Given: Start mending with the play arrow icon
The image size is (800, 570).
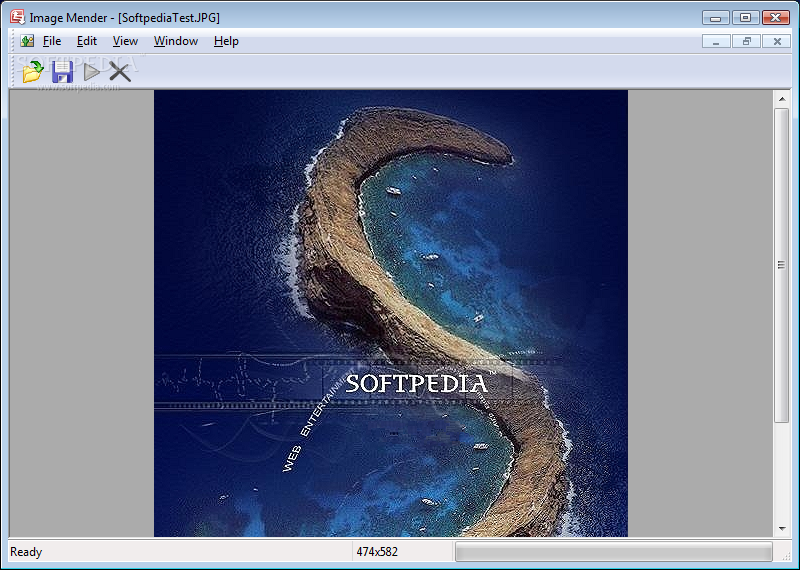Looking at the screenshot, I should click(x=92, y=72).
